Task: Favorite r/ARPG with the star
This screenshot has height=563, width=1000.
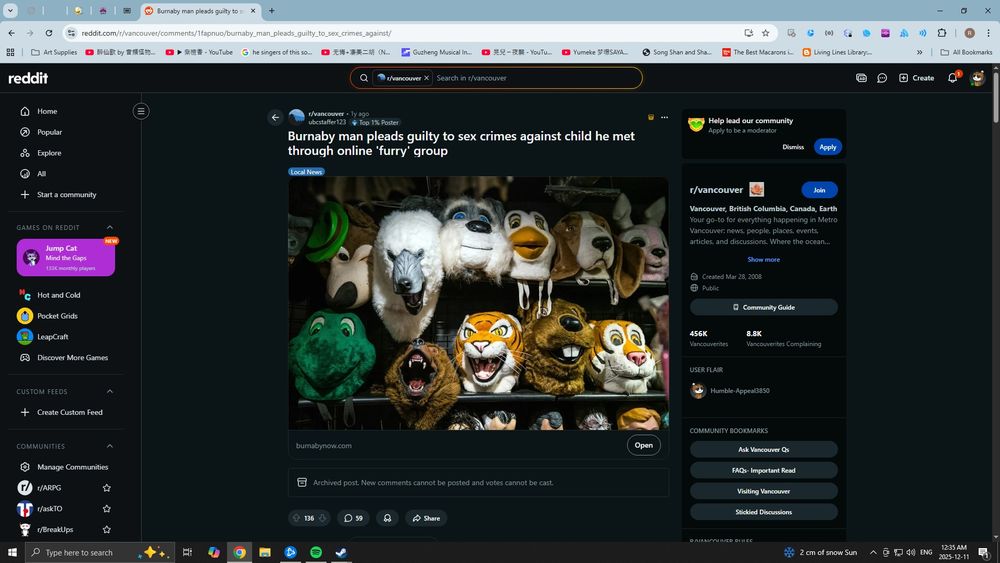Action: click(x=107, y=488)
